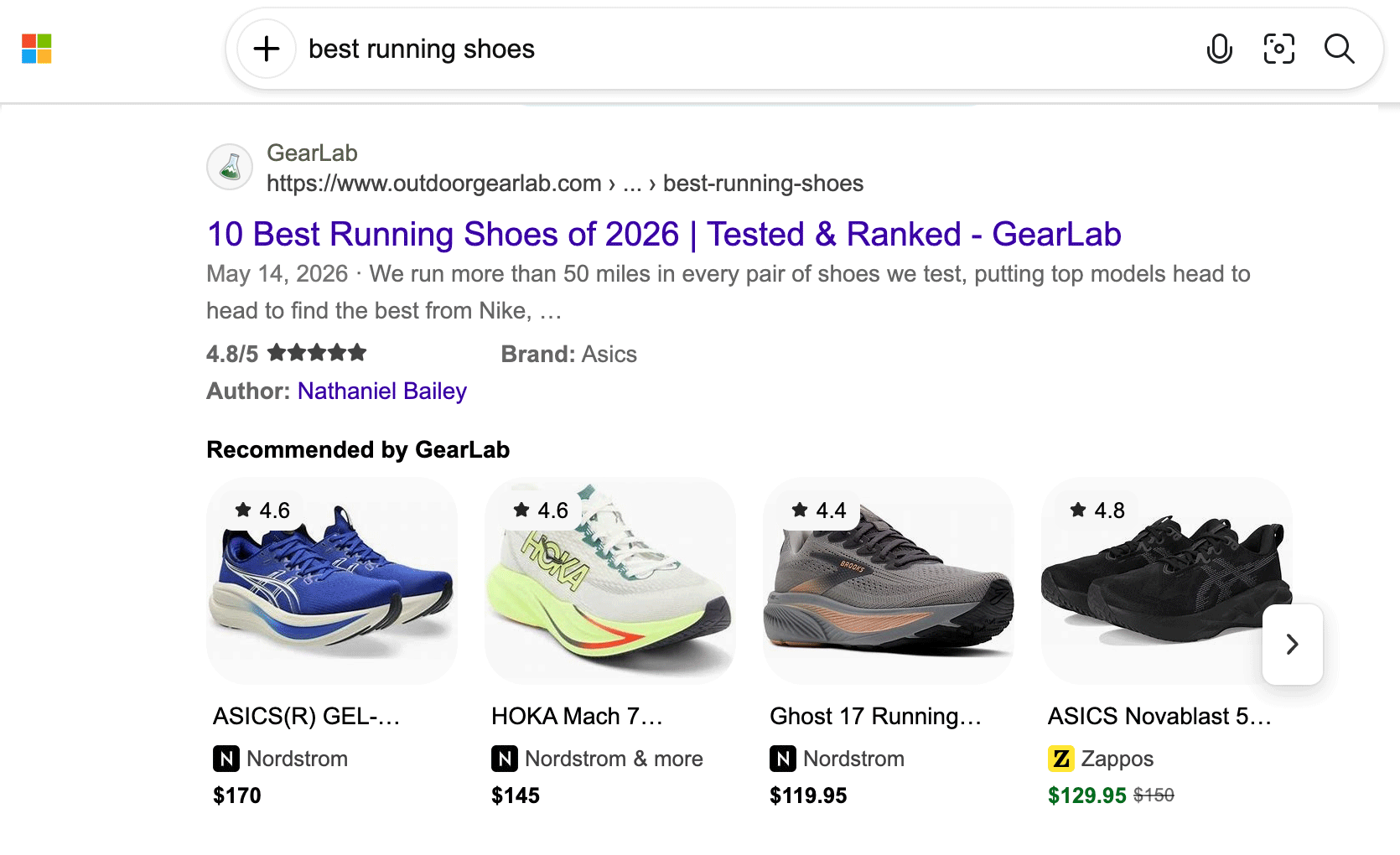Click ASICS(R) GEL product title

click(x=307, y=716)
